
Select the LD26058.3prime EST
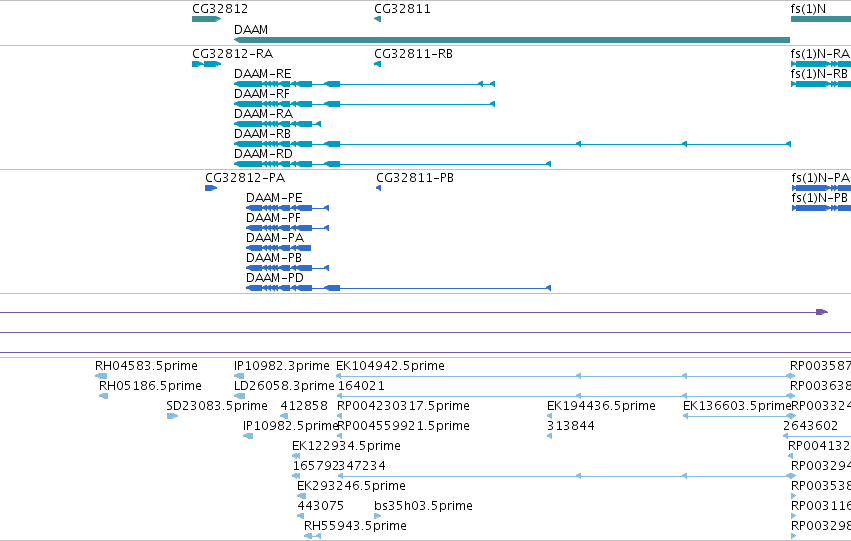click(x=284, y=386)
